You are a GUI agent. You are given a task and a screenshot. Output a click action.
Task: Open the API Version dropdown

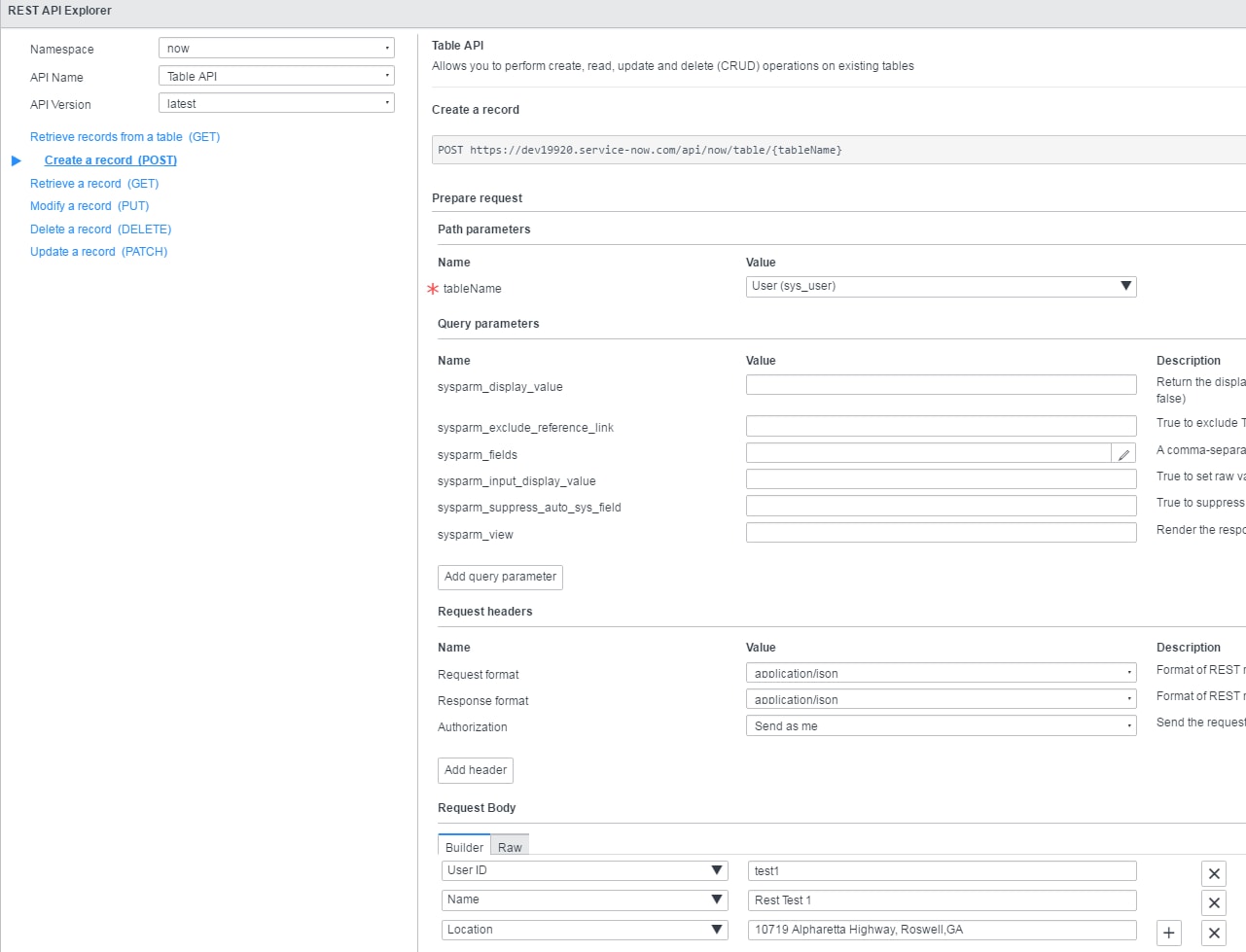pos(276,103)
